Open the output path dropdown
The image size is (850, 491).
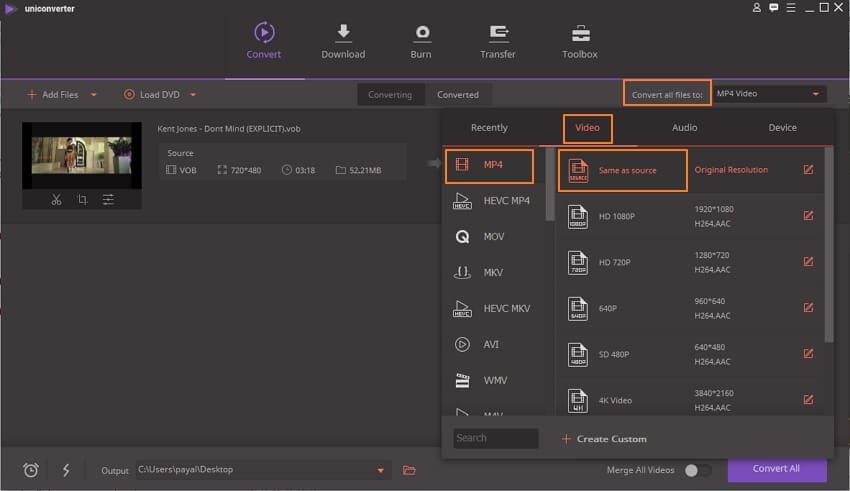[x=381, y=470]
